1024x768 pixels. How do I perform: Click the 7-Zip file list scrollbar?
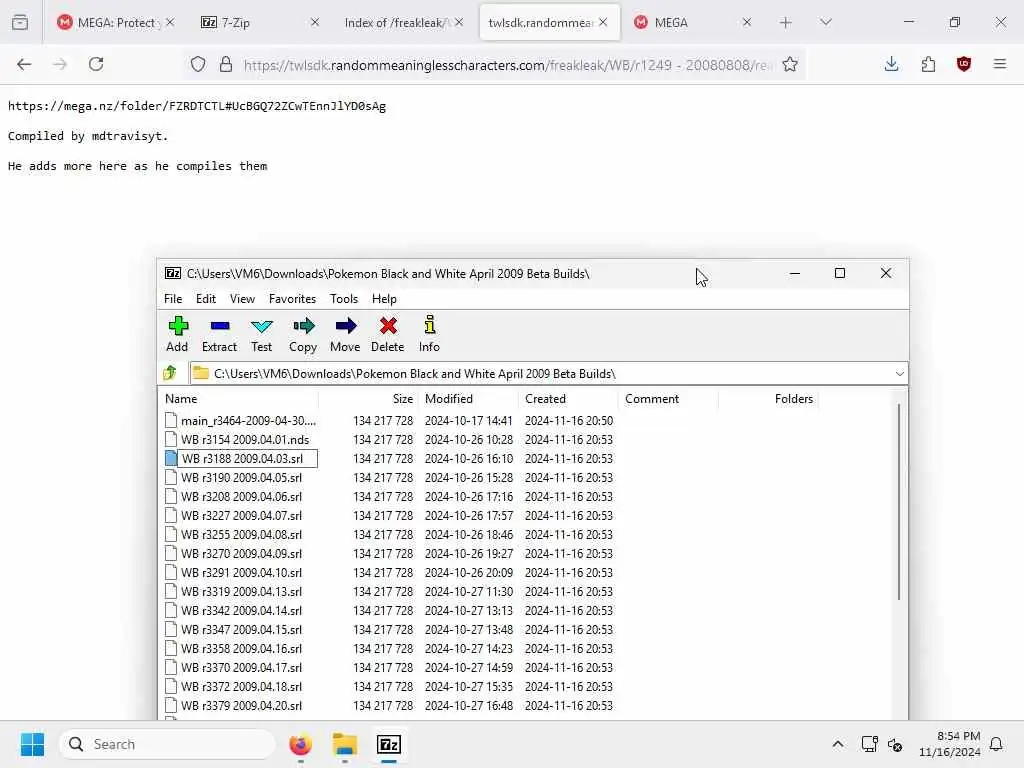pyautogui.click(x=899, y=502)
